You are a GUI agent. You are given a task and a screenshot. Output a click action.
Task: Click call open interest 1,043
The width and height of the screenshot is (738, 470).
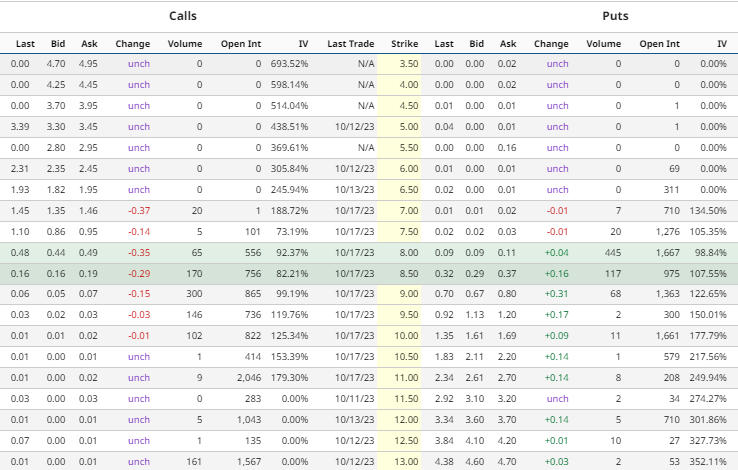[249, 420]
